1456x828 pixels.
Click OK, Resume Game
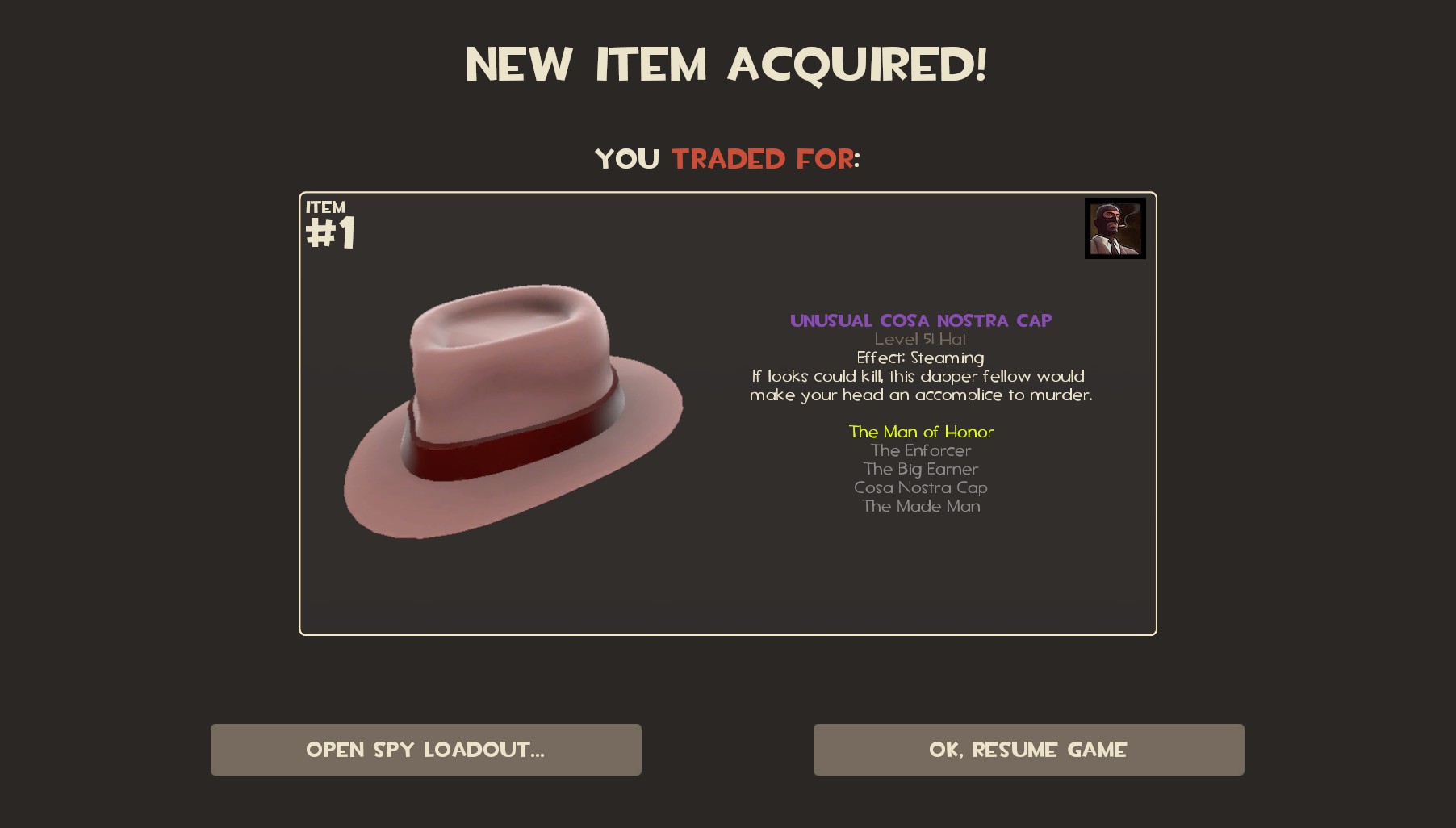(x=1029, y=750)
